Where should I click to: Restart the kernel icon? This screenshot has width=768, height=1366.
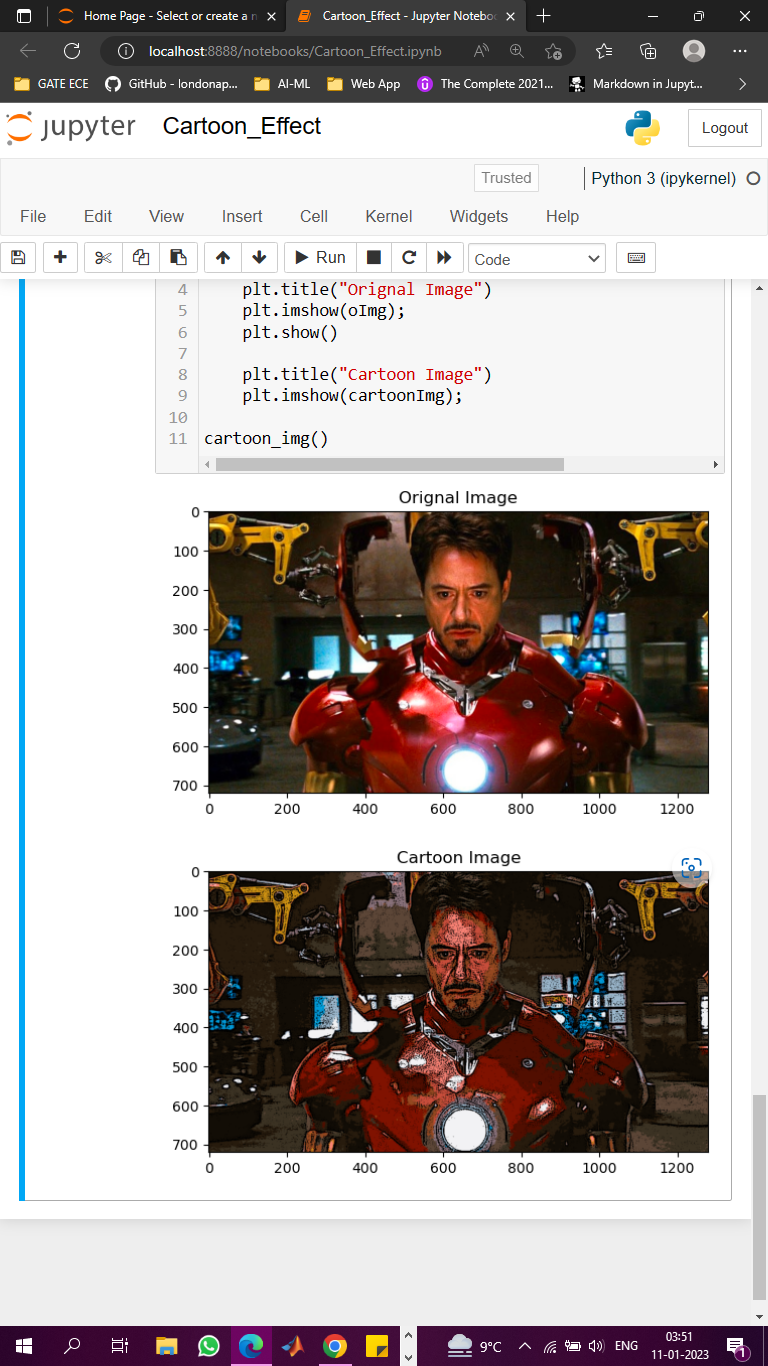(409, 258)
